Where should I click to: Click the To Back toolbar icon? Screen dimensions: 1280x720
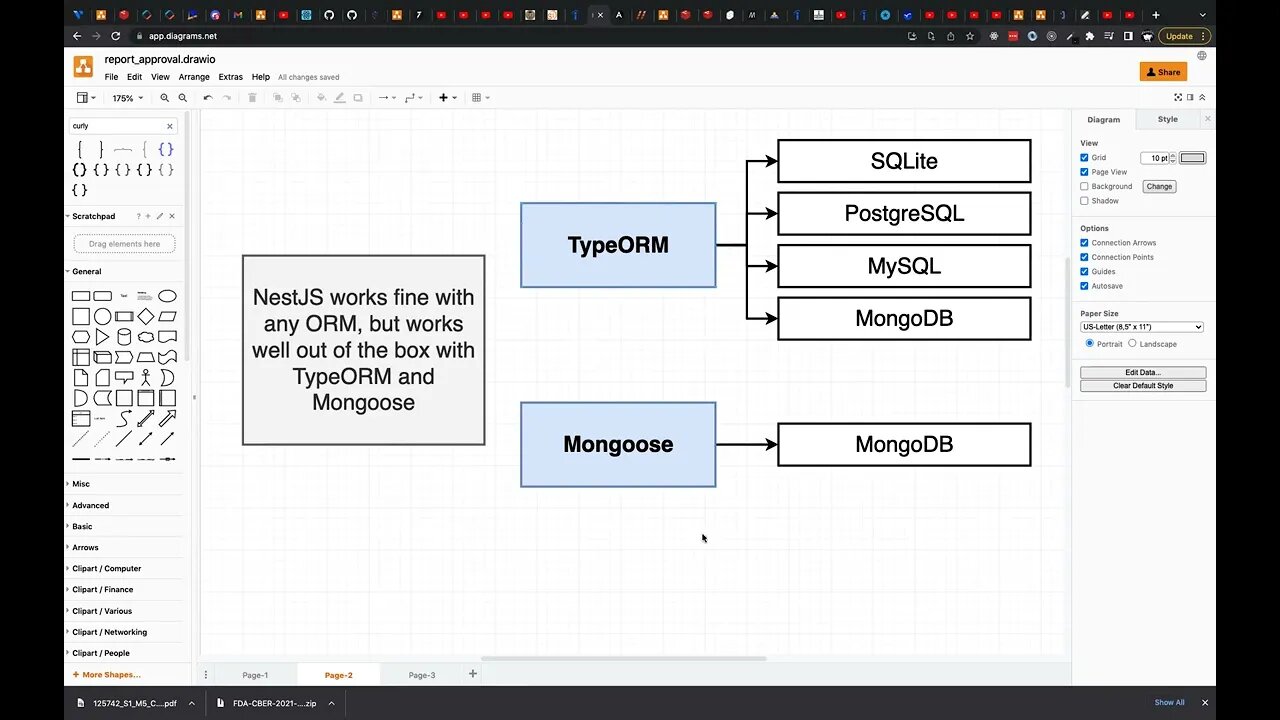[x=296, y=98]
